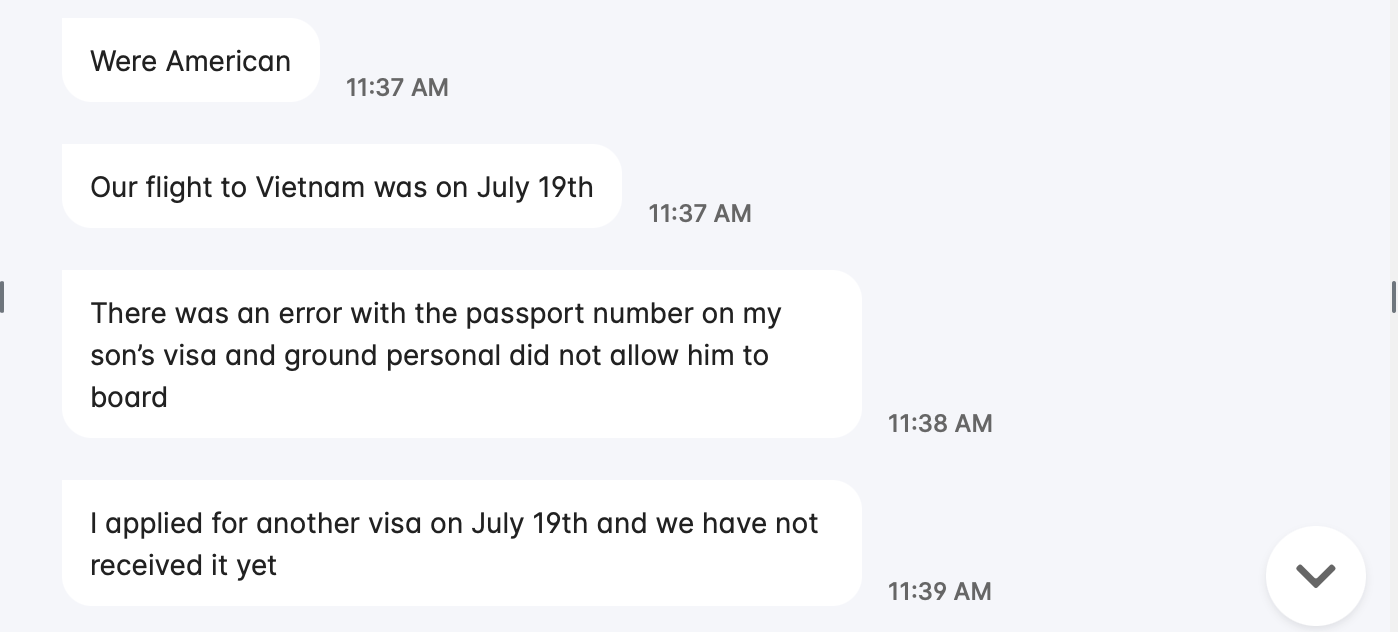Click the "received it yet" text line
Screen dimensions: 1398x632
(183, 565)
